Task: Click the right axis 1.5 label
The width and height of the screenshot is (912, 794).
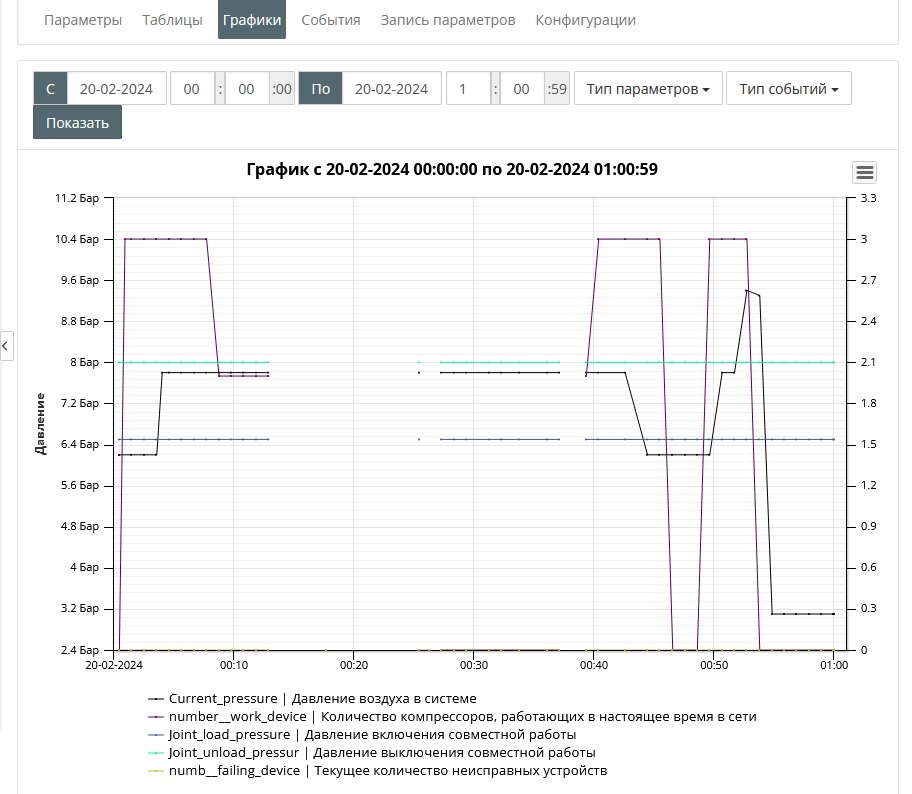Action: [x=868, y=444]
